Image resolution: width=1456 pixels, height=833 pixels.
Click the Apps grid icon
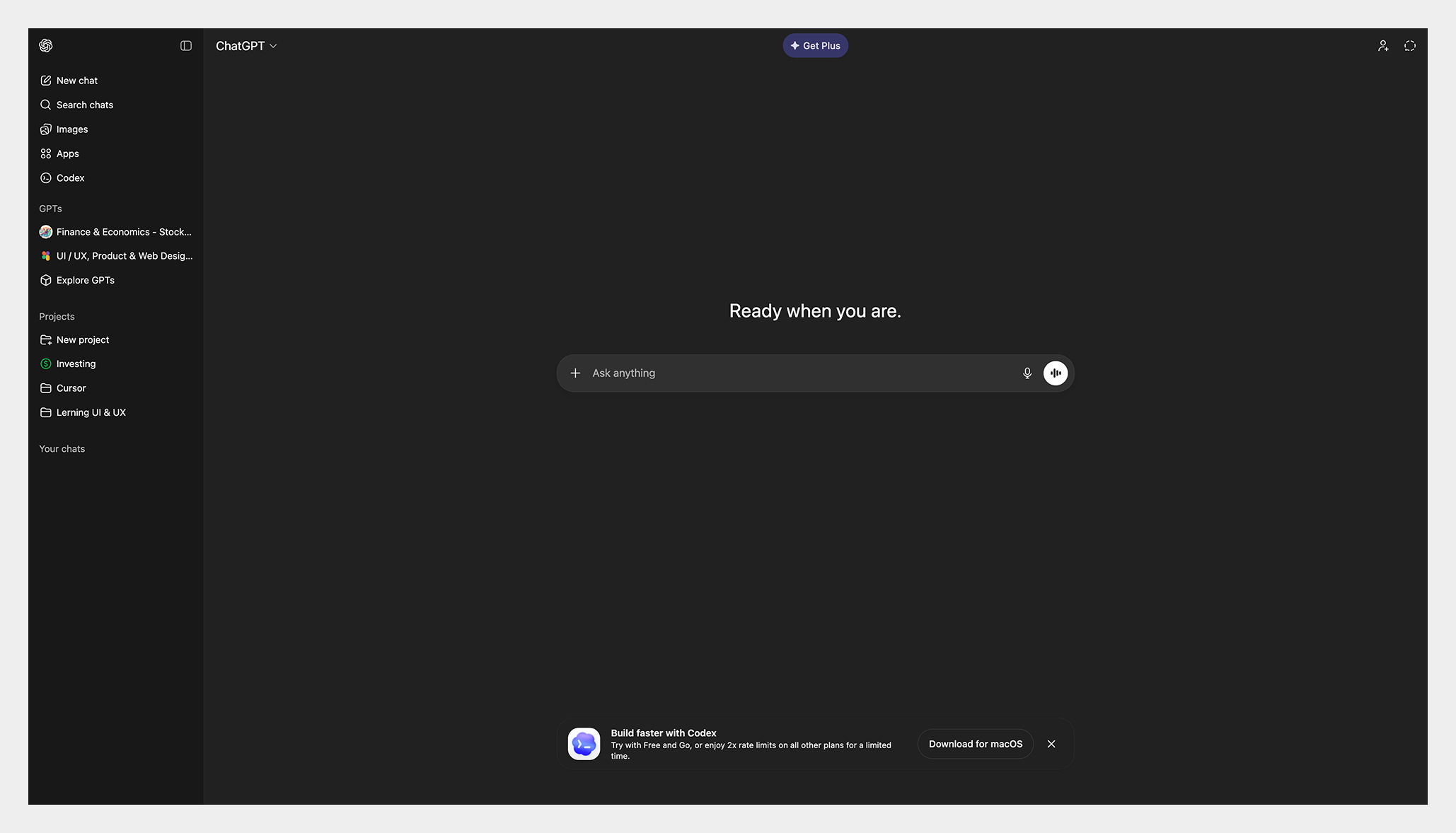[x=46, y=153]
